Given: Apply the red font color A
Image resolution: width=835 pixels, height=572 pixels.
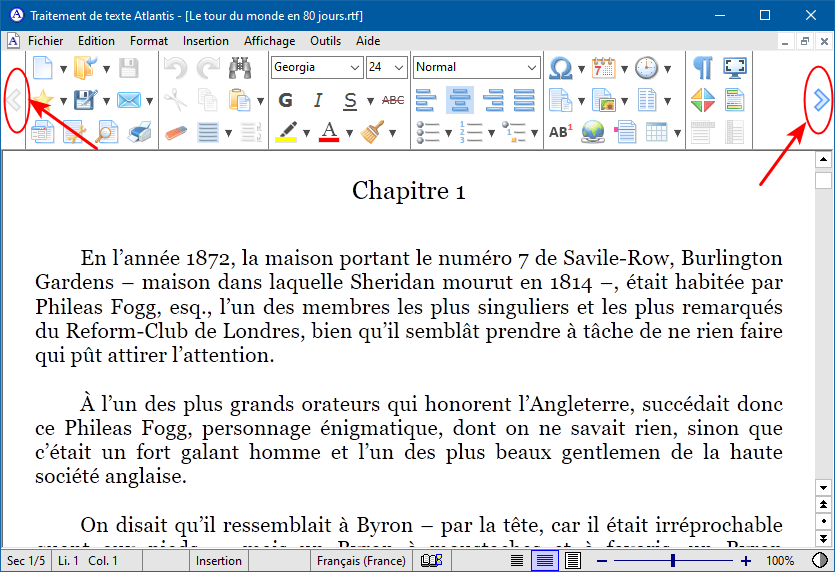Looking at the screenshot, I should point(329,132).
